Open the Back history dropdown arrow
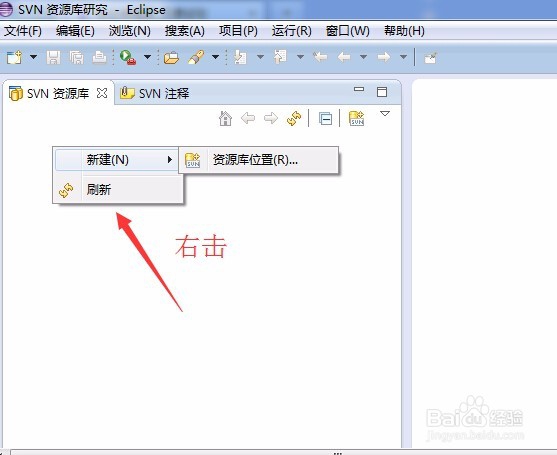Image resolution: width=557 pixels, height=455 pixels. pyautogui.click(x=363, y=57)
